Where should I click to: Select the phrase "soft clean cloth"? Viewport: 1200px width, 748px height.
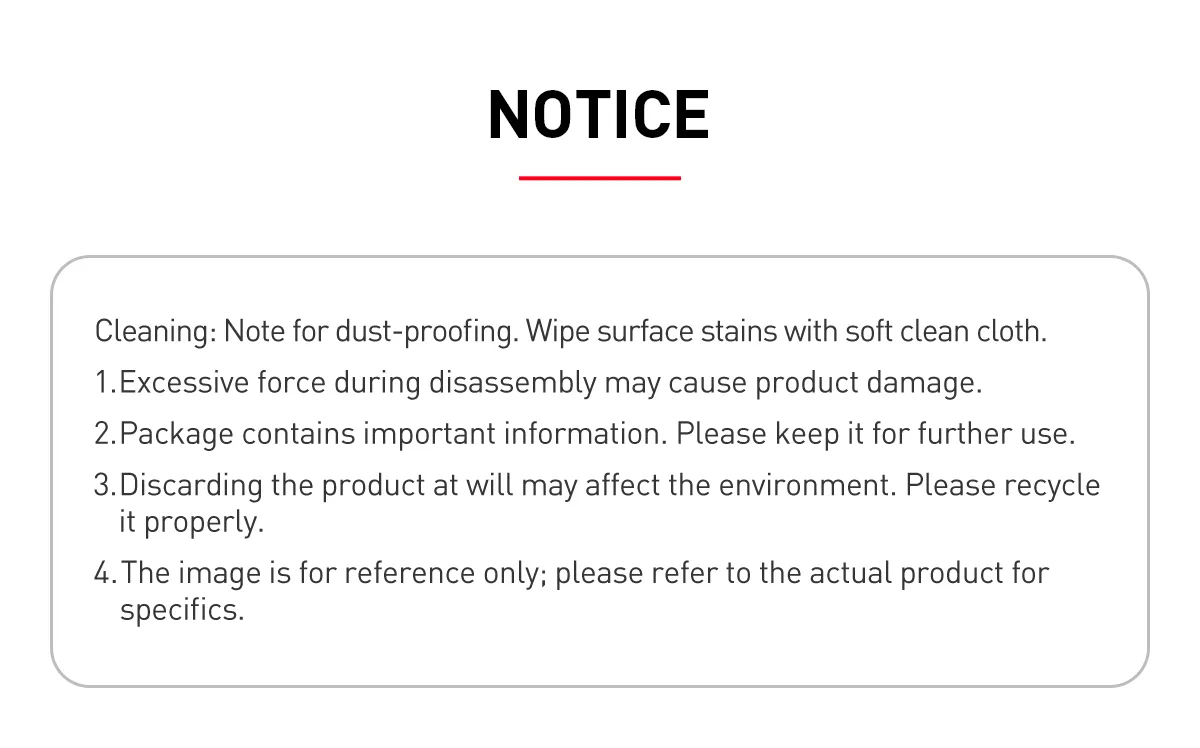[946, 332]
